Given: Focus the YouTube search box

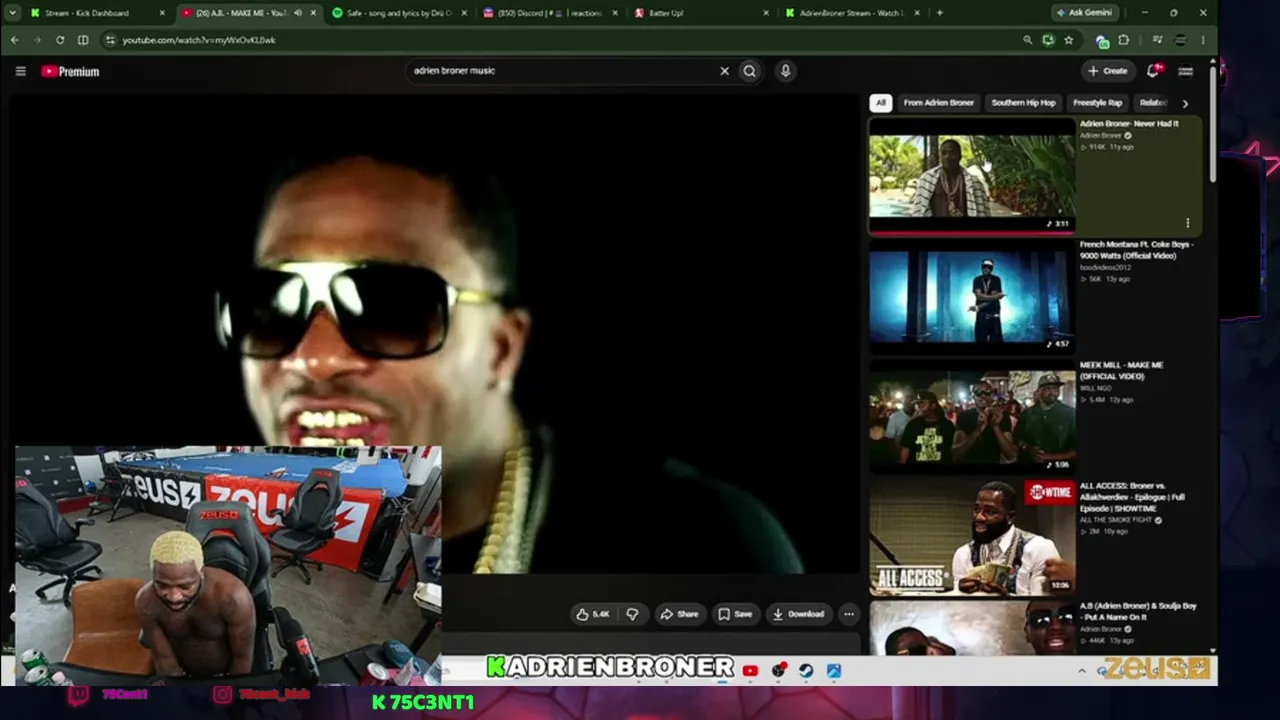Looking at the screenshot, I should (560, 71).
